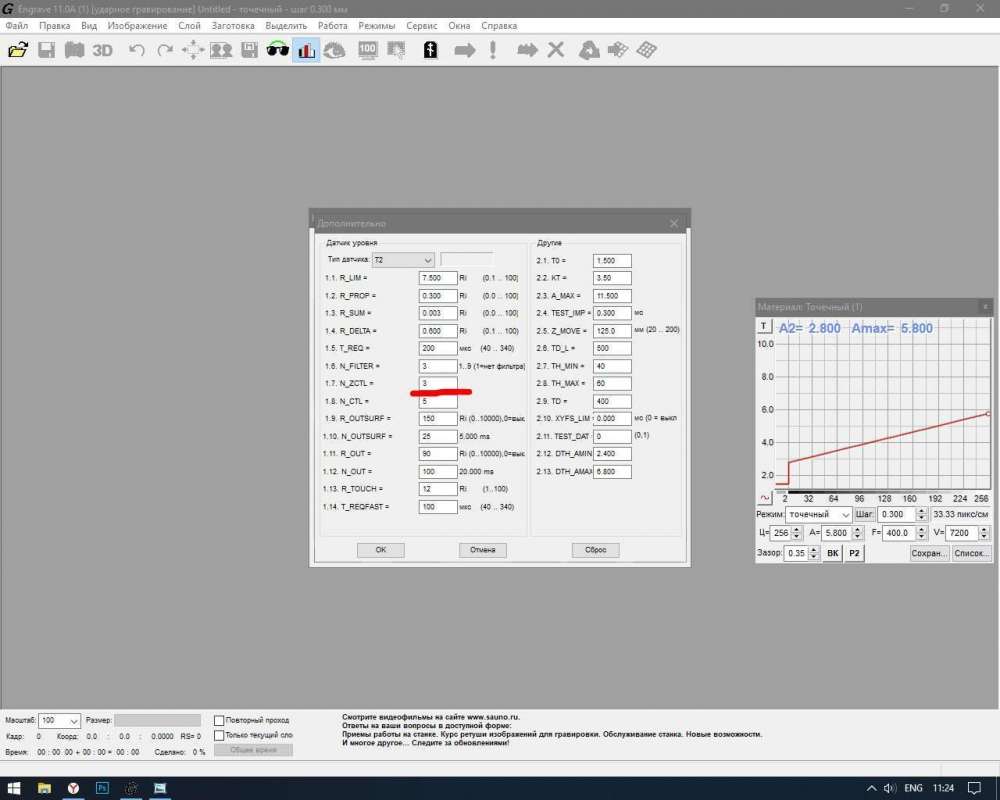Open the Изображение menu
The height and width of the screenshot is (800, 1000).
tap(136, 25)
